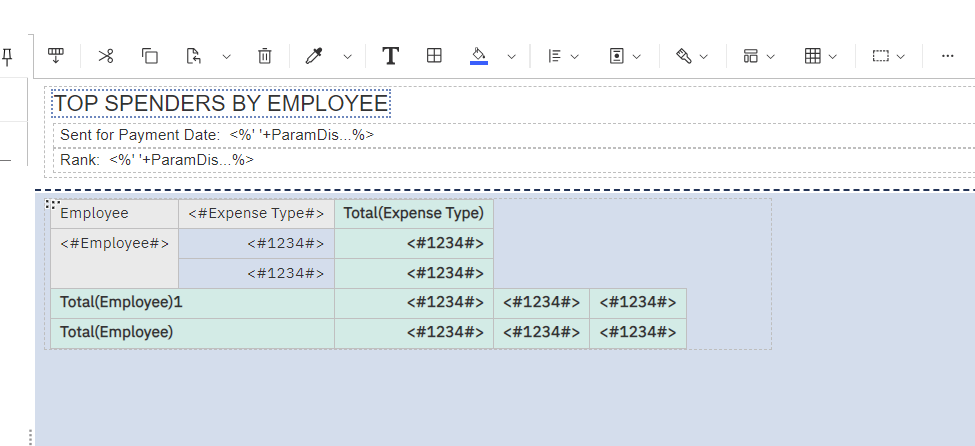Click the border grid icon
Image resolution: width=975 pixels, height=446 pixels.
[434, 56]
